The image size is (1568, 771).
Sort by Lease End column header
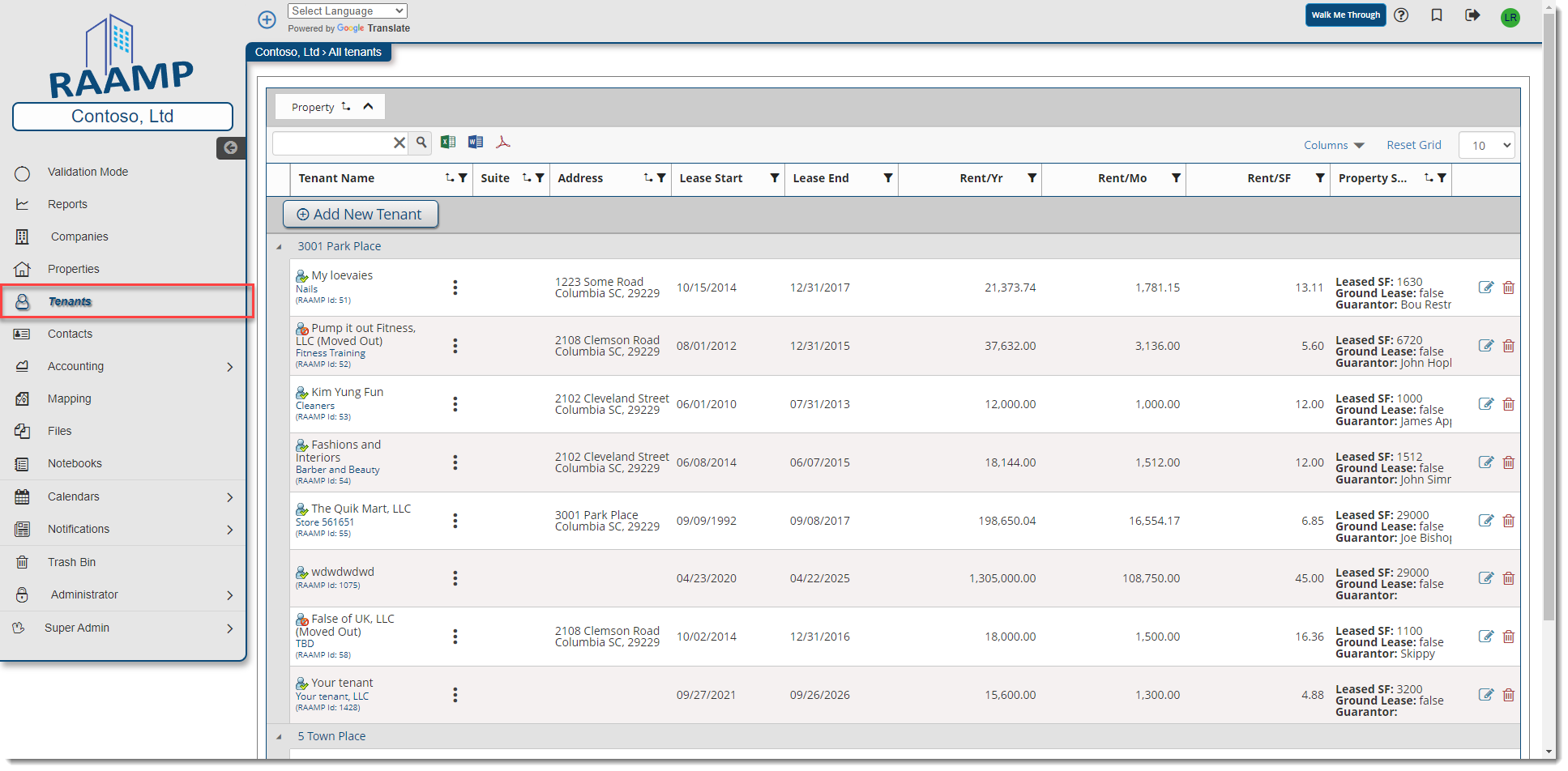(821, 178)
